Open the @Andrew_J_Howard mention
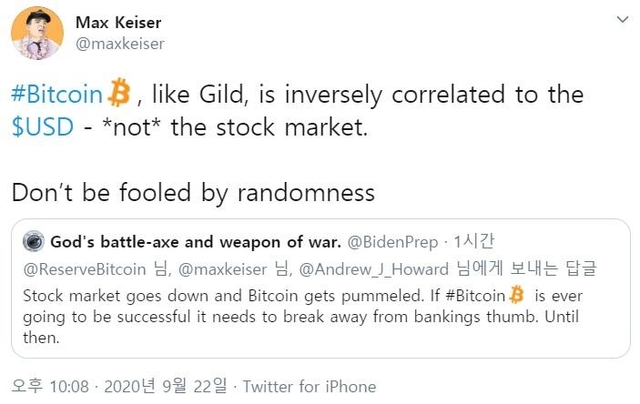 pyautogui.click(x=373, y=269)
